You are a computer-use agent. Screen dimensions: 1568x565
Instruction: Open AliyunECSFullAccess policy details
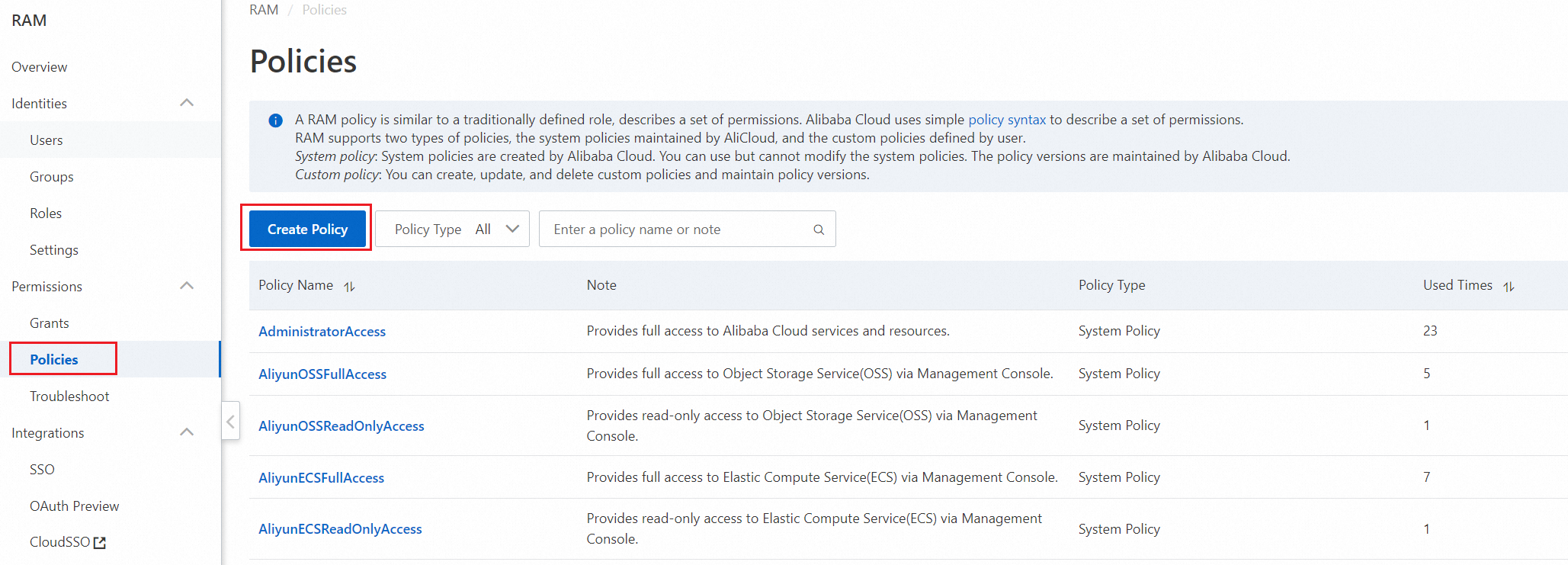click(x=321, y=478)
